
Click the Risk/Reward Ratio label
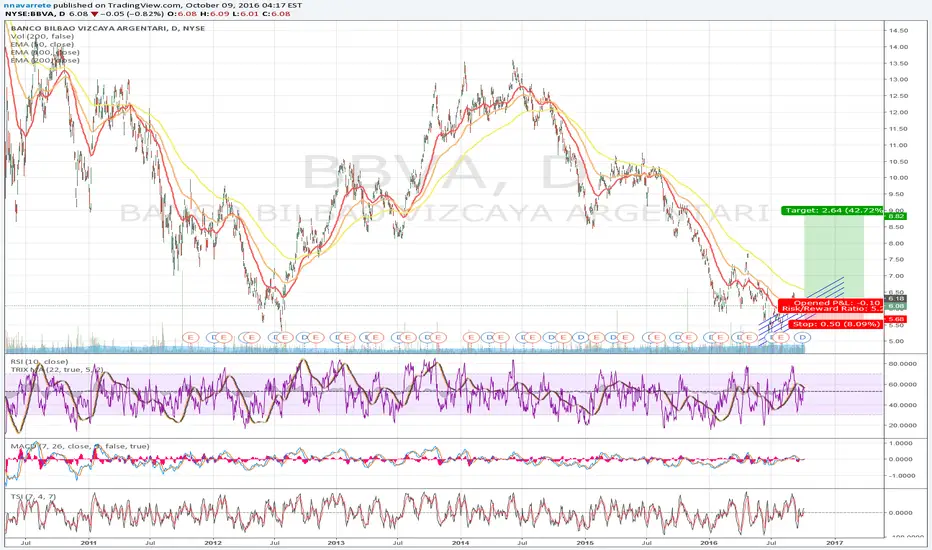(x=832, y=309)
